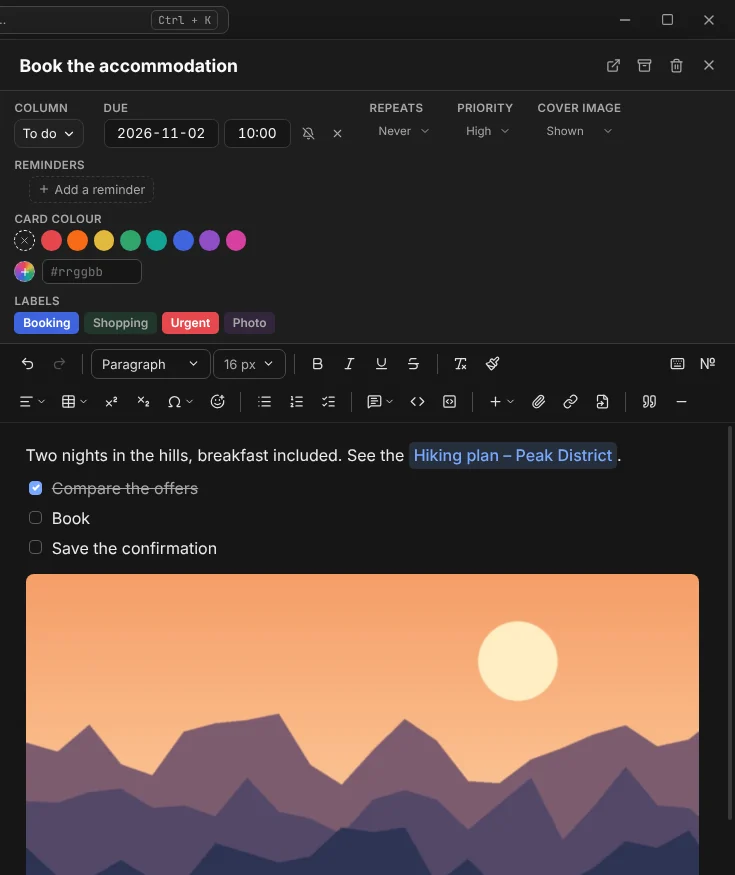This screenshot has height=875, width=735.
Task: Insert a to-do checklist
Action: click(328, 402)
